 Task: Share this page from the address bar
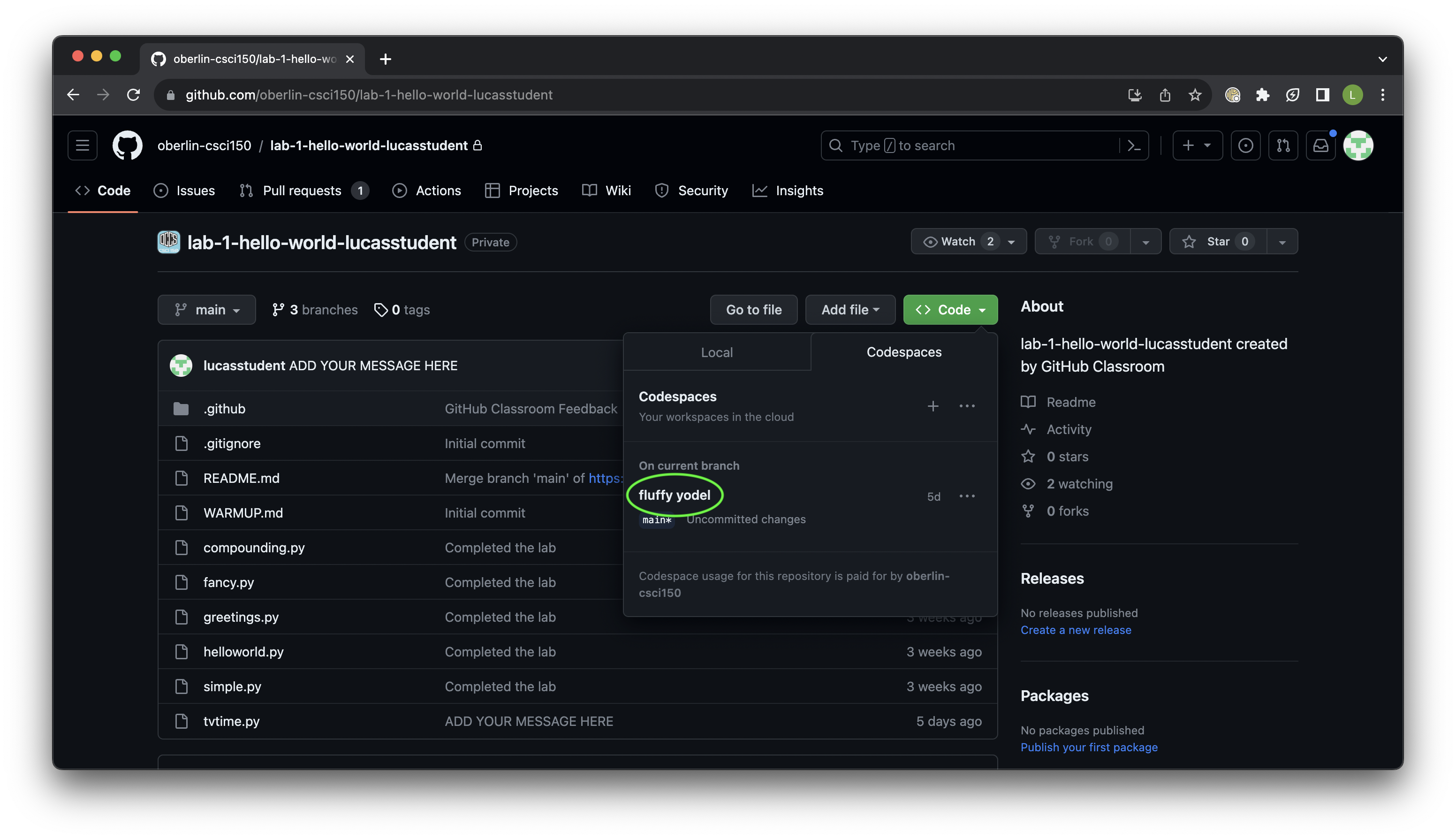click(x=1165, y=94)
